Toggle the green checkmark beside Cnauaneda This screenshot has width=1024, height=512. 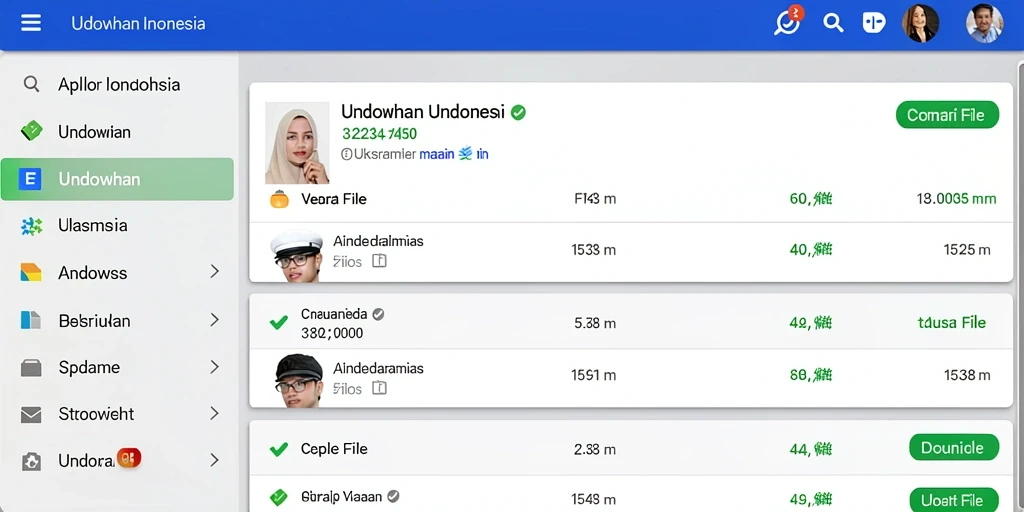point(279,321)
